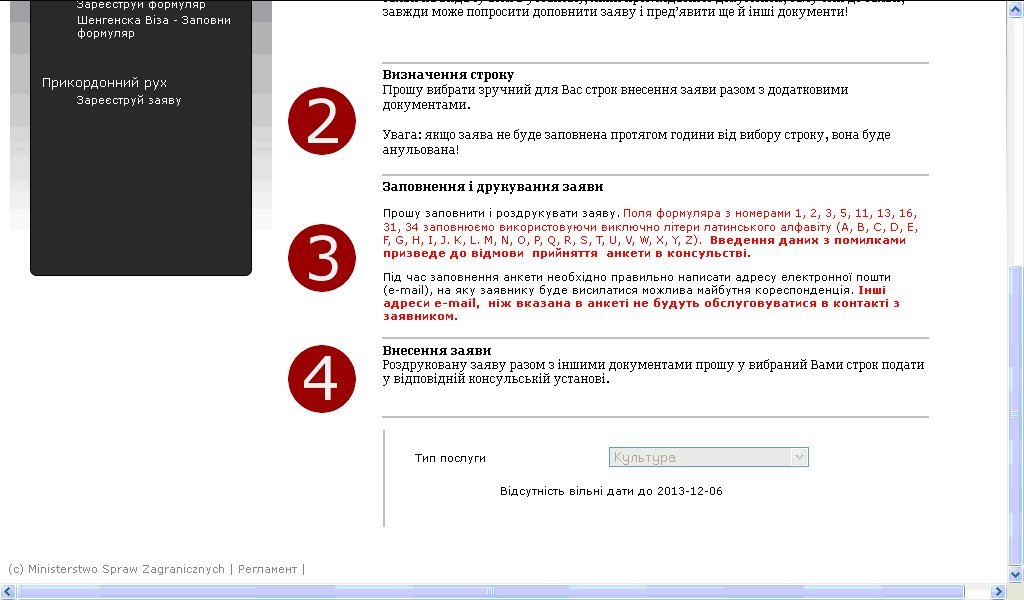Screen dimensions: 1024x600
Task: Click the 'Заповнення і друкування заяви' heading
Action: pos(492,187)
